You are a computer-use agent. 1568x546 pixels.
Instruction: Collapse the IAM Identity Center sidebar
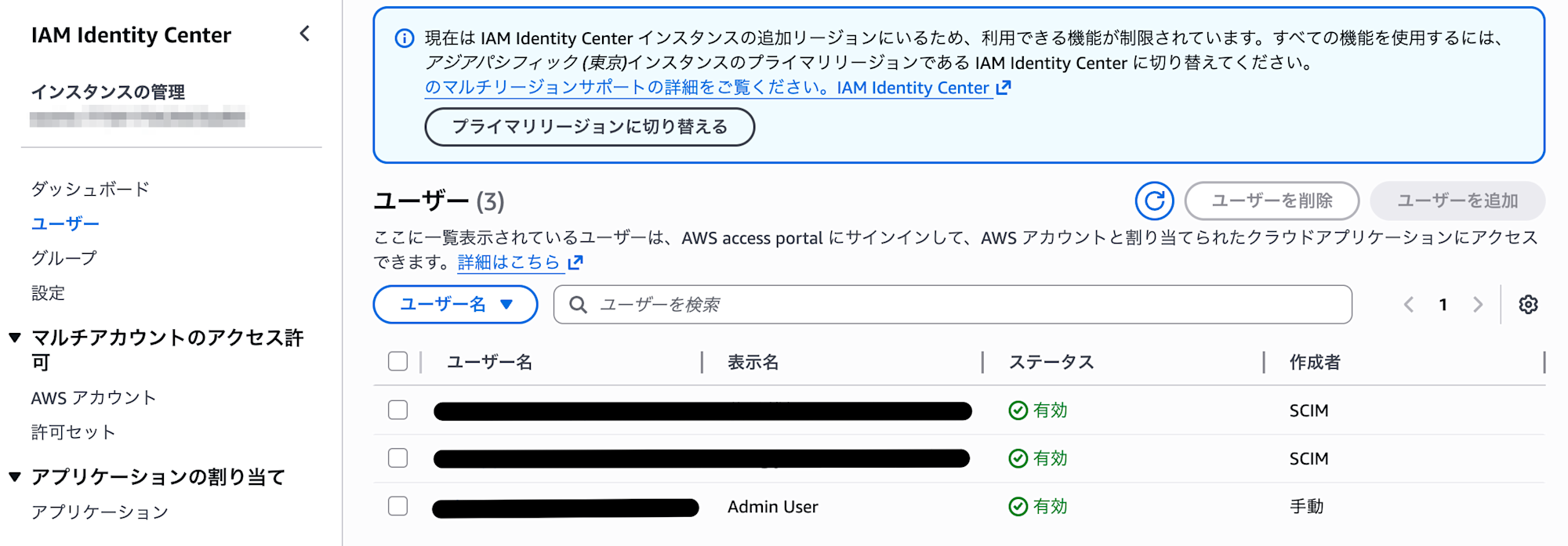[x=304, y=34]
